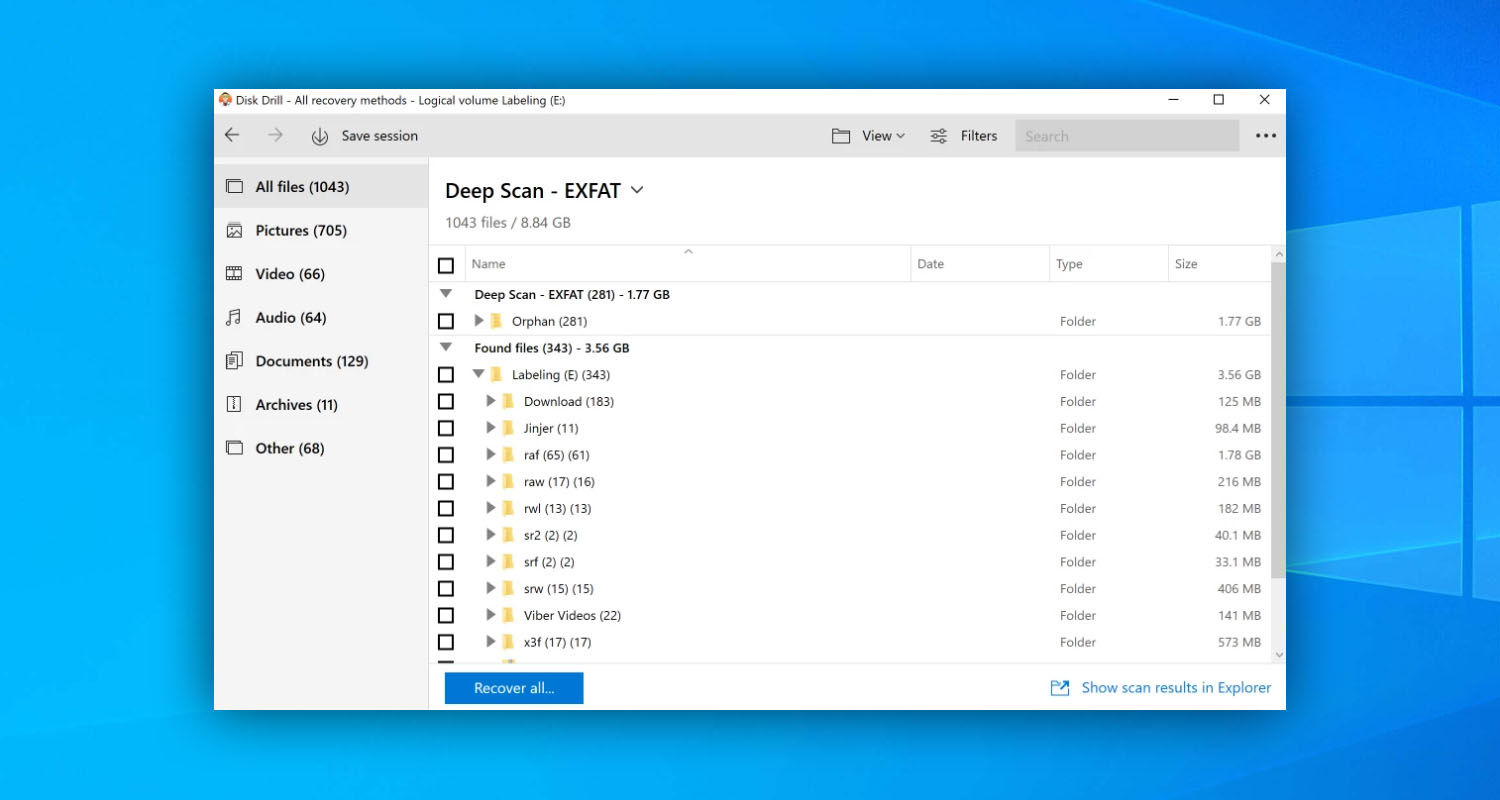
Task: Click the scrollbar down arrow
Action: (x=1278, y=654)
